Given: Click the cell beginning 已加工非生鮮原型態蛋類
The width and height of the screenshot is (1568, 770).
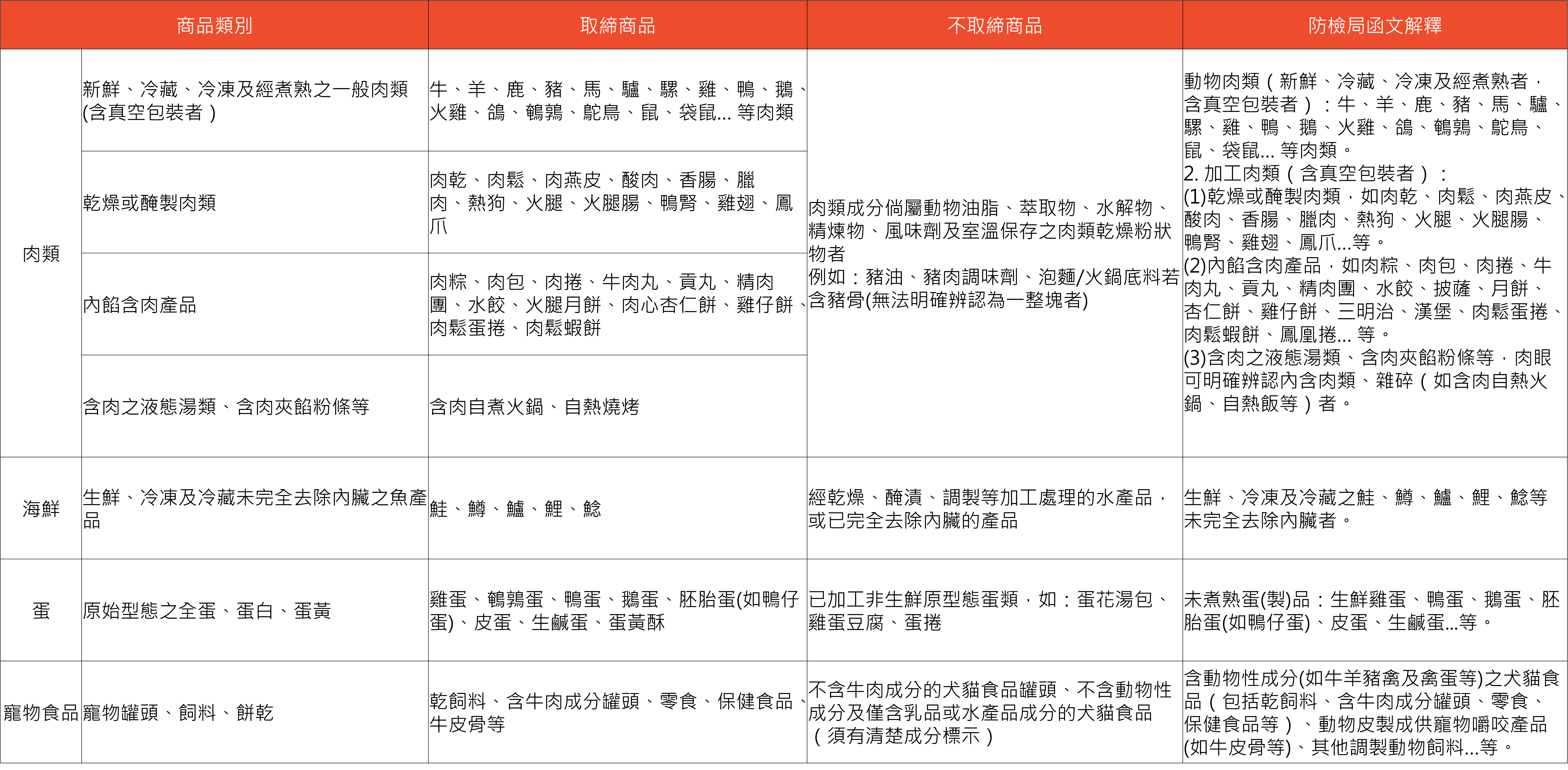Looking at the screenshot, I should (x=995, y=610).
